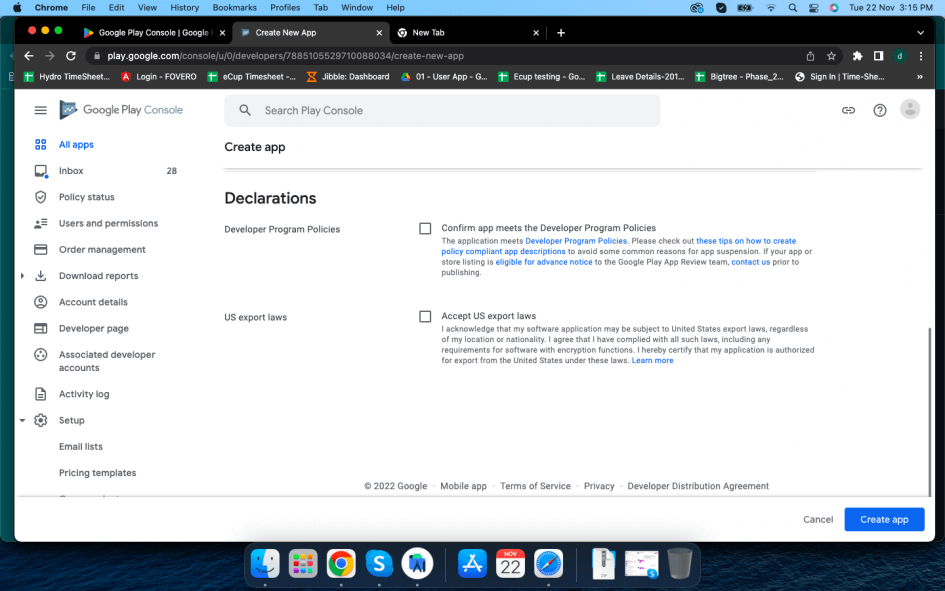Open the Bookmarks menu in menu bar
945x591 pixels.
(234, 7)
